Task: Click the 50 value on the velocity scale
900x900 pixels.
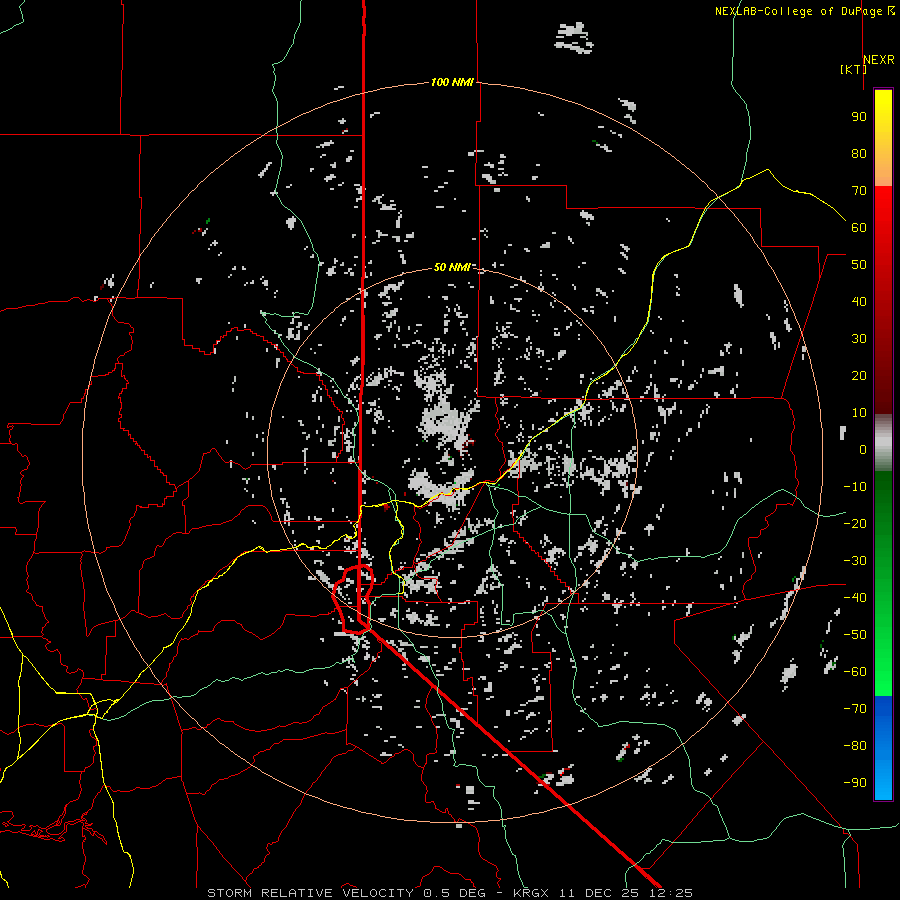Action: [859, 265]
